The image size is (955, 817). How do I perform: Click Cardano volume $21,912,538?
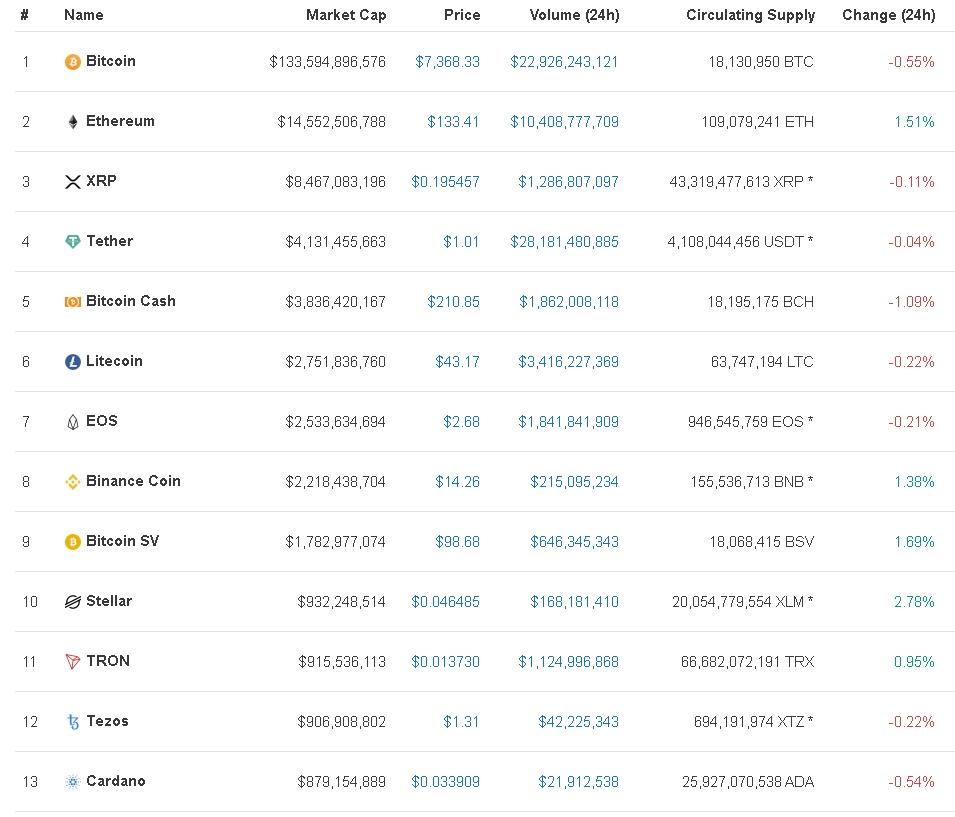[578, 782]
